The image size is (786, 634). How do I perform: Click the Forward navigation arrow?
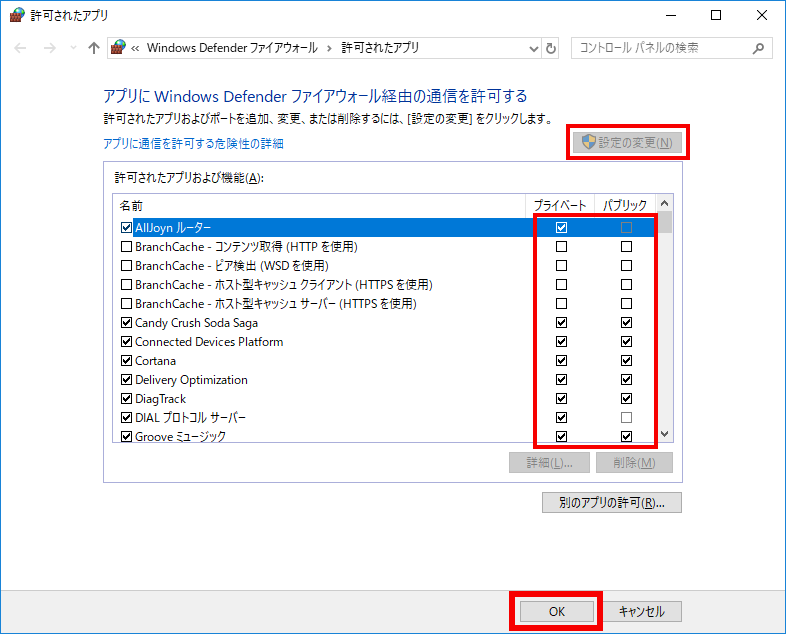pyautogui.click(x=50, y=48)
